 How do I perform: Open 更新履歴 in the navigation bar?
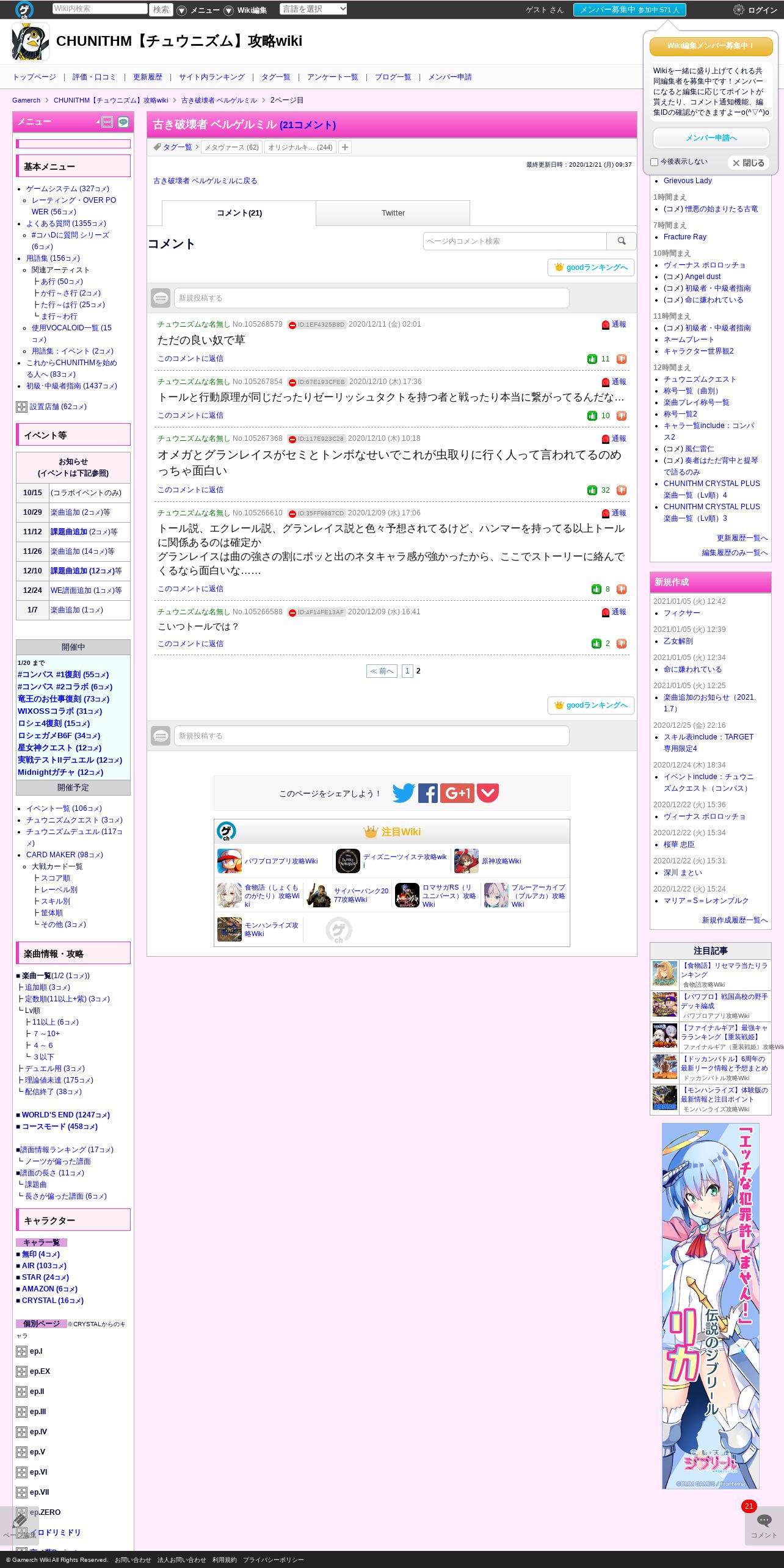(x=148, y=77)
